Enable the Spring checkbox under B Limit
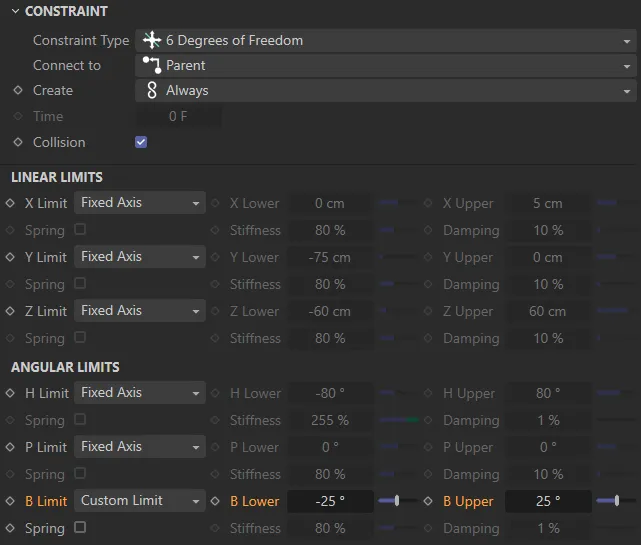Viewport: 641px width, 545px height. pyautogui.click(x=80, y=527)
